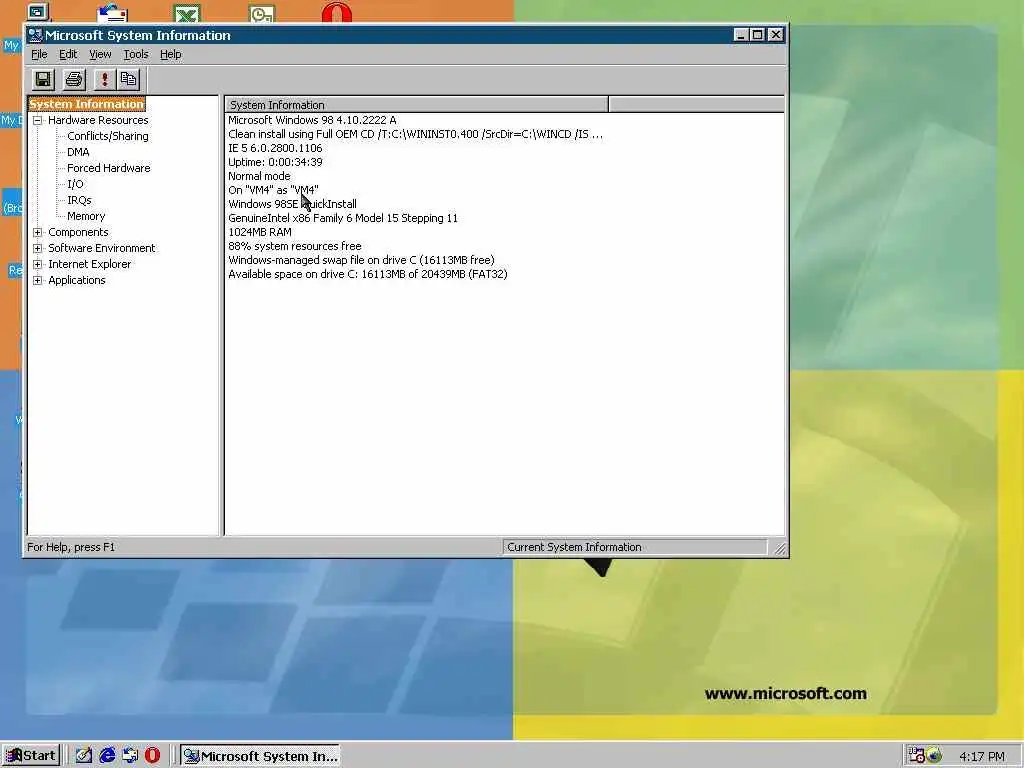This screenshot has width=1024, height=768.
Task: Select the System Information root tree item
Action: (x=86, y=104)
